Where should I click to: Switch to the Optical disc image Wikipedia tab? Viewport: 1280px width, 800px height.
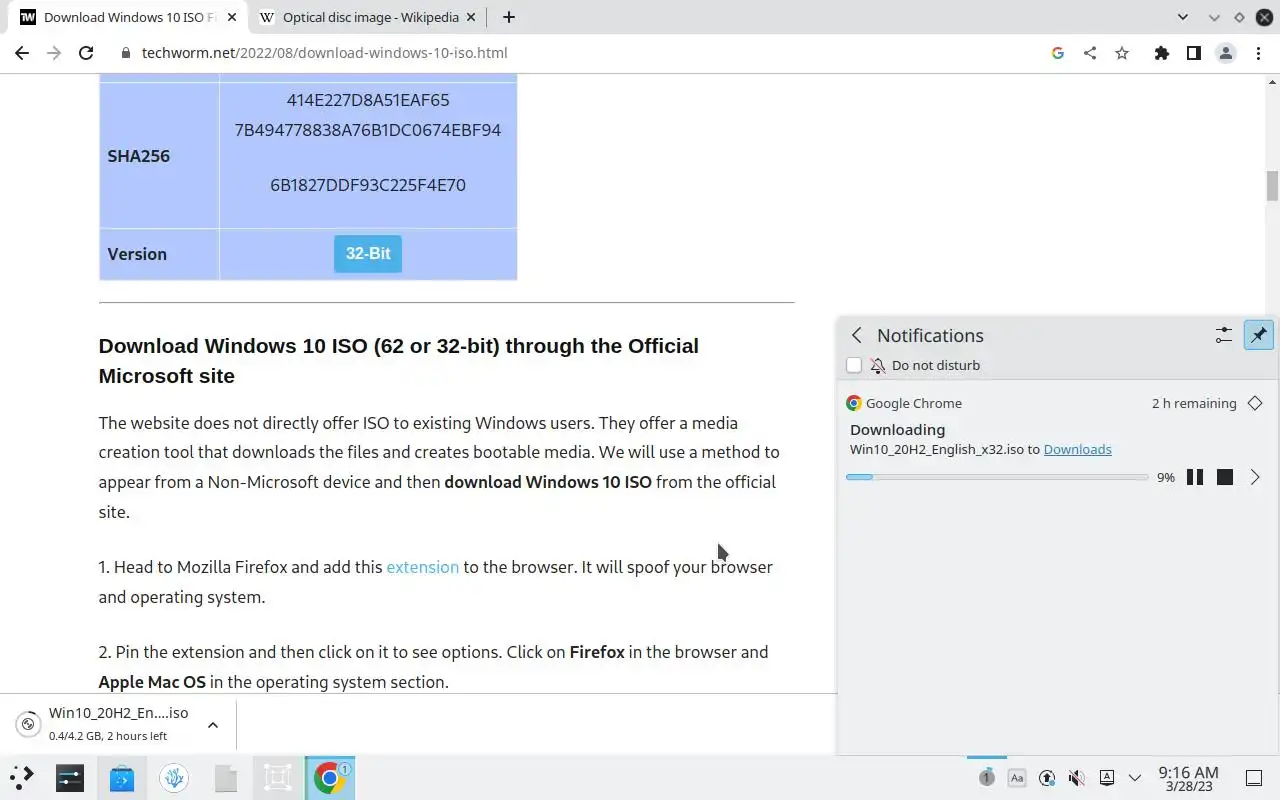370,17
